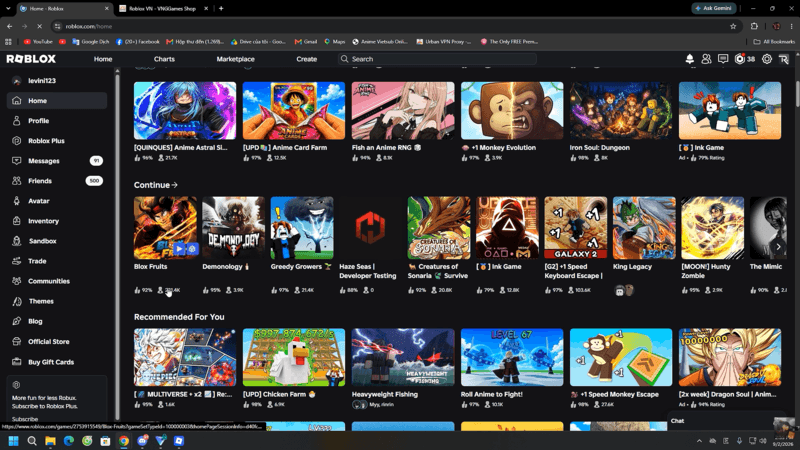
Task: Open the Anime Card Farm thumbnail
Action: (x=293, y=111)
